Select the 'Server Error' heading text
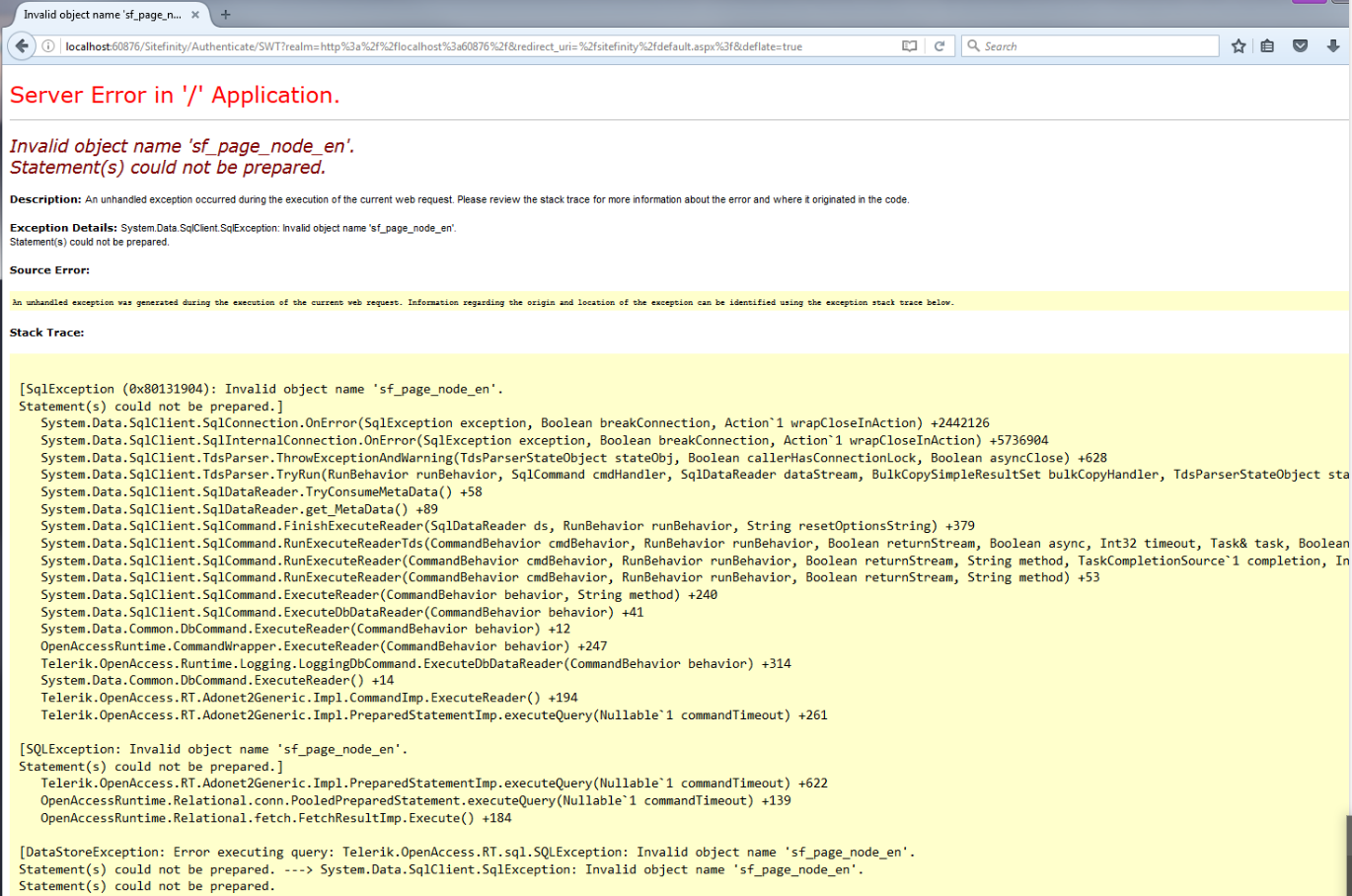The image size is (1352, 896). click(x=173, y=95)
